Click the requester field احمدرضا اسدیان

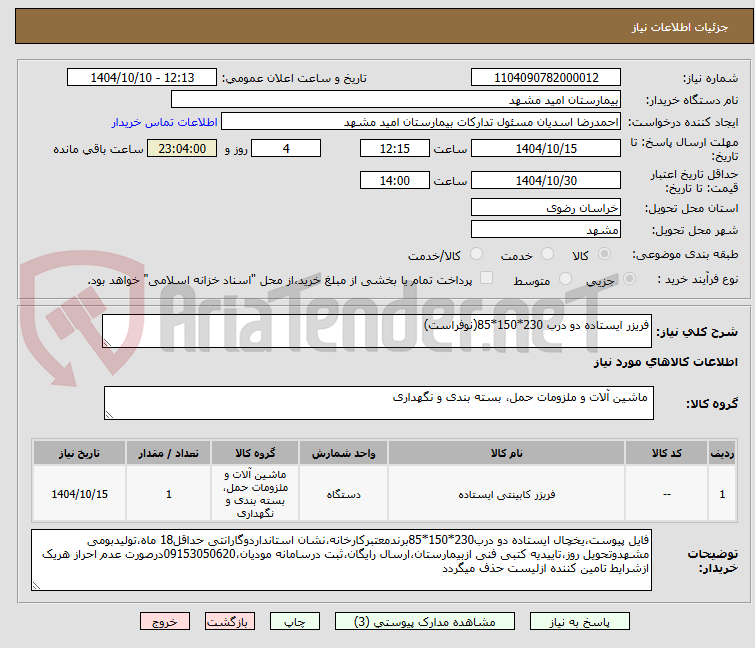point(421,122)
